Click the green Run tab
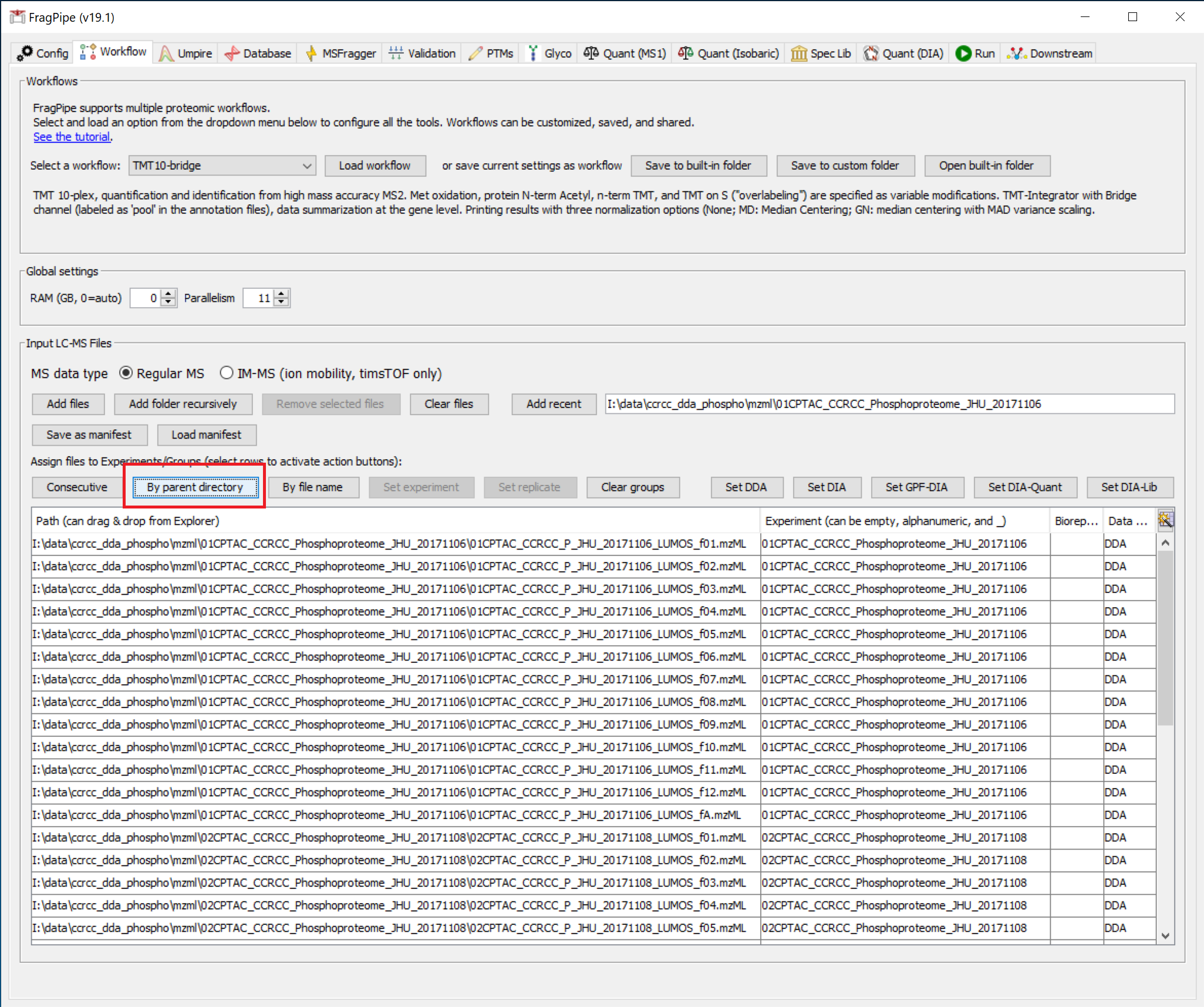The width and height of the screenshot is (1204, 1007). pyautogui.click(x=975, y=53)
